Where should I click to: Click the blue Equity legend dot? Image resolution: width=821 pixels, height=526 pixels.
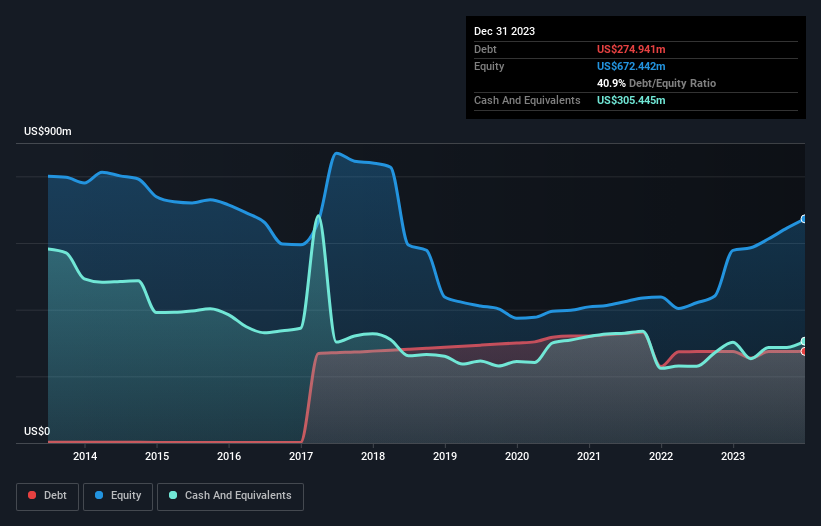99,495
